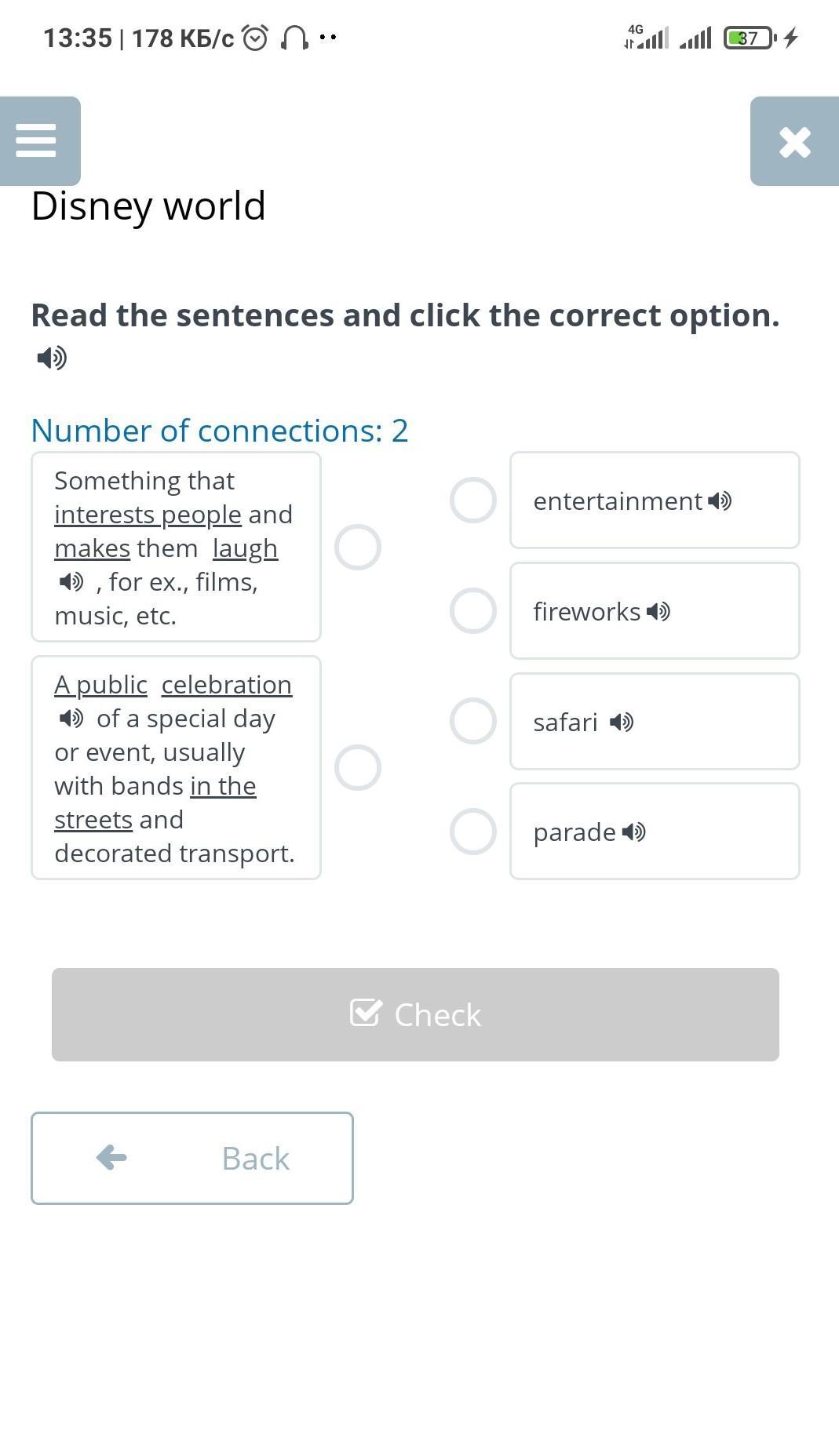Click the 'entertainment' answer box
This screenshot has height=1456, width=839.
(655, 500)
